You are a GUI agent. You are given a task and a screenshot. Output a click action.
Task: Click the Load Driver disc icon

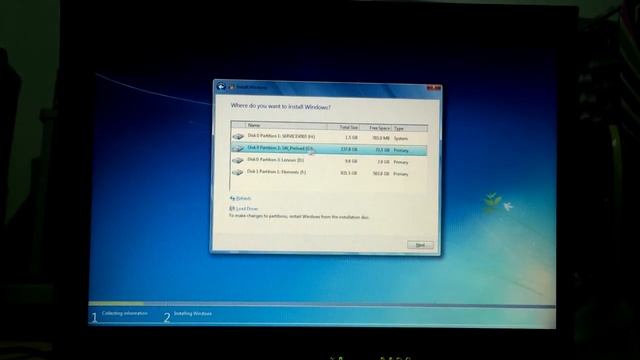tap(232, 209)
